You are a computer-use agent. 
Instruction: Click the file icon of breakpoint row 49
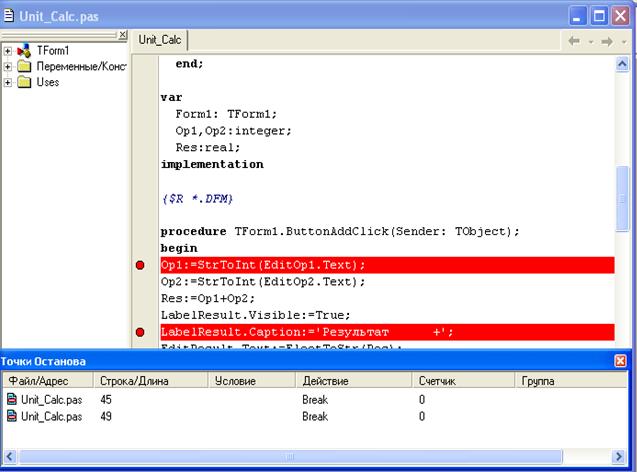12,416
